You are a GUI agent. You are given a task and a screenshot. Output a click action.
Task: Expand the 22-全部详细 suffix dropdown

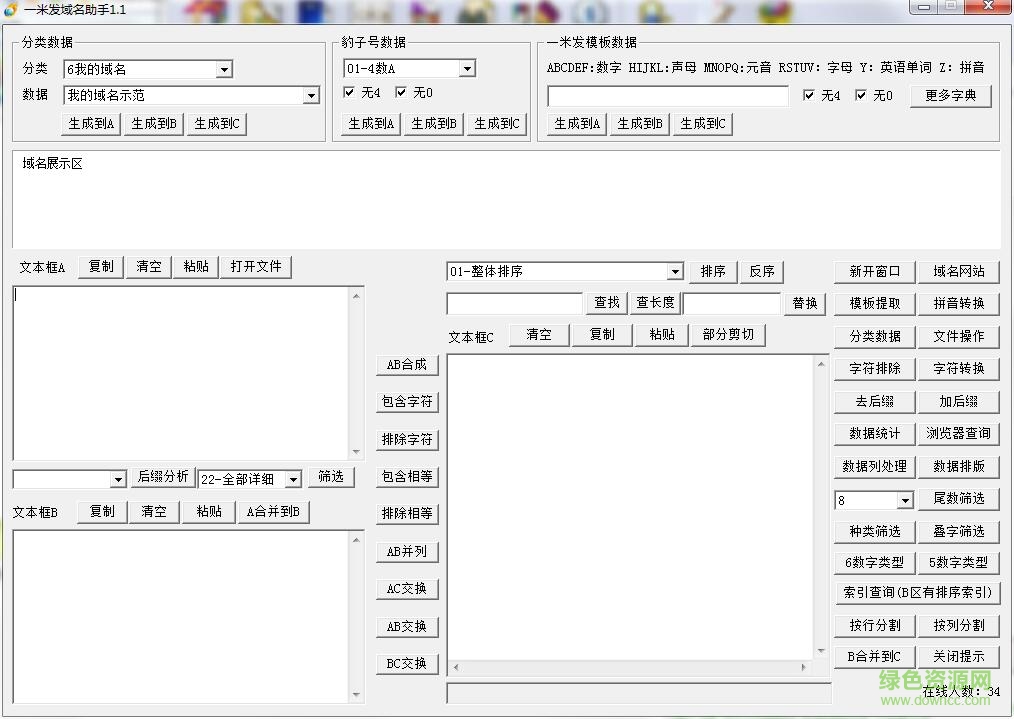click(x=292, y=478)
